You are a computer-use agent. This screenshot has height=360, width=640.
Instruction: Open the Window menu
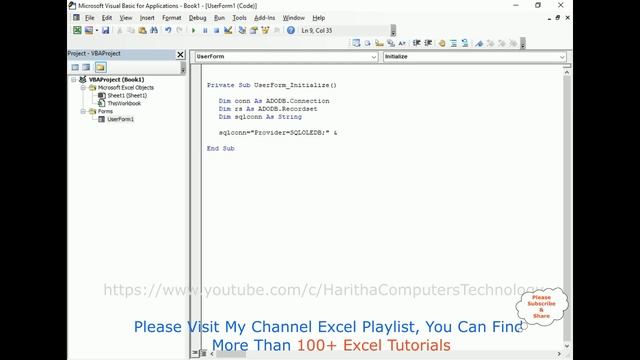point(294,18)
